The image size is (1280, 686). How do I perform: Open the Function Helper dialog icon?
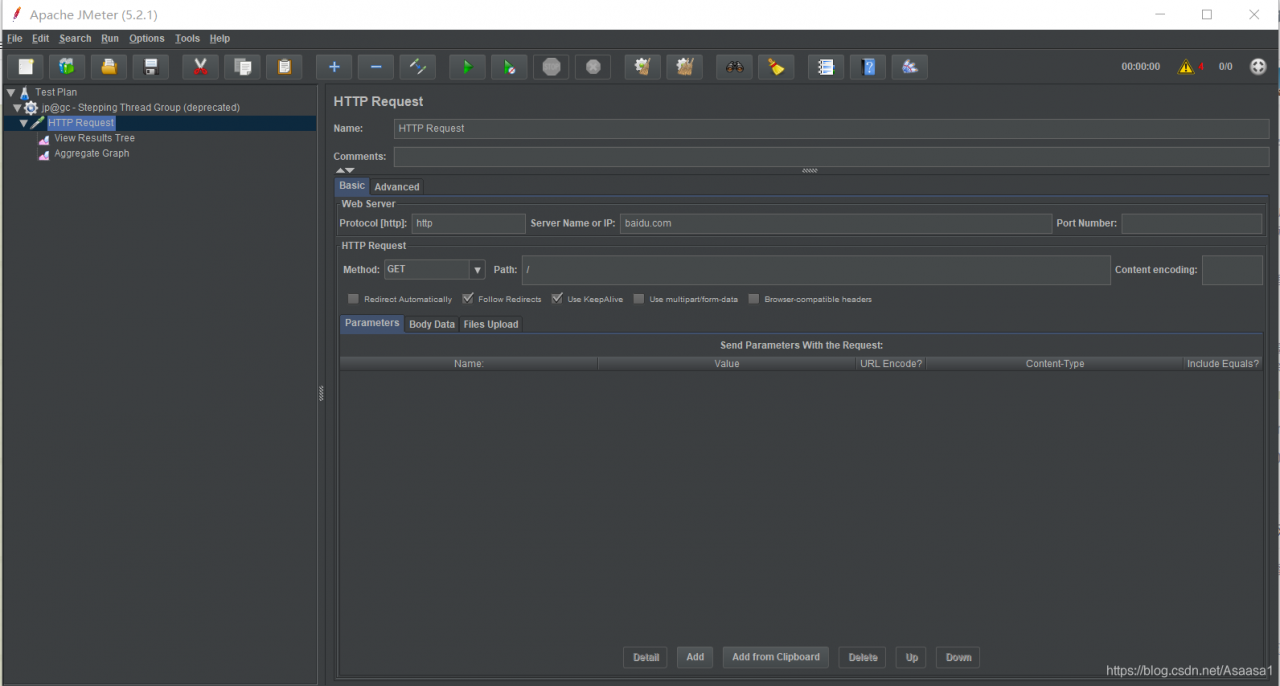tap(826, 67)
